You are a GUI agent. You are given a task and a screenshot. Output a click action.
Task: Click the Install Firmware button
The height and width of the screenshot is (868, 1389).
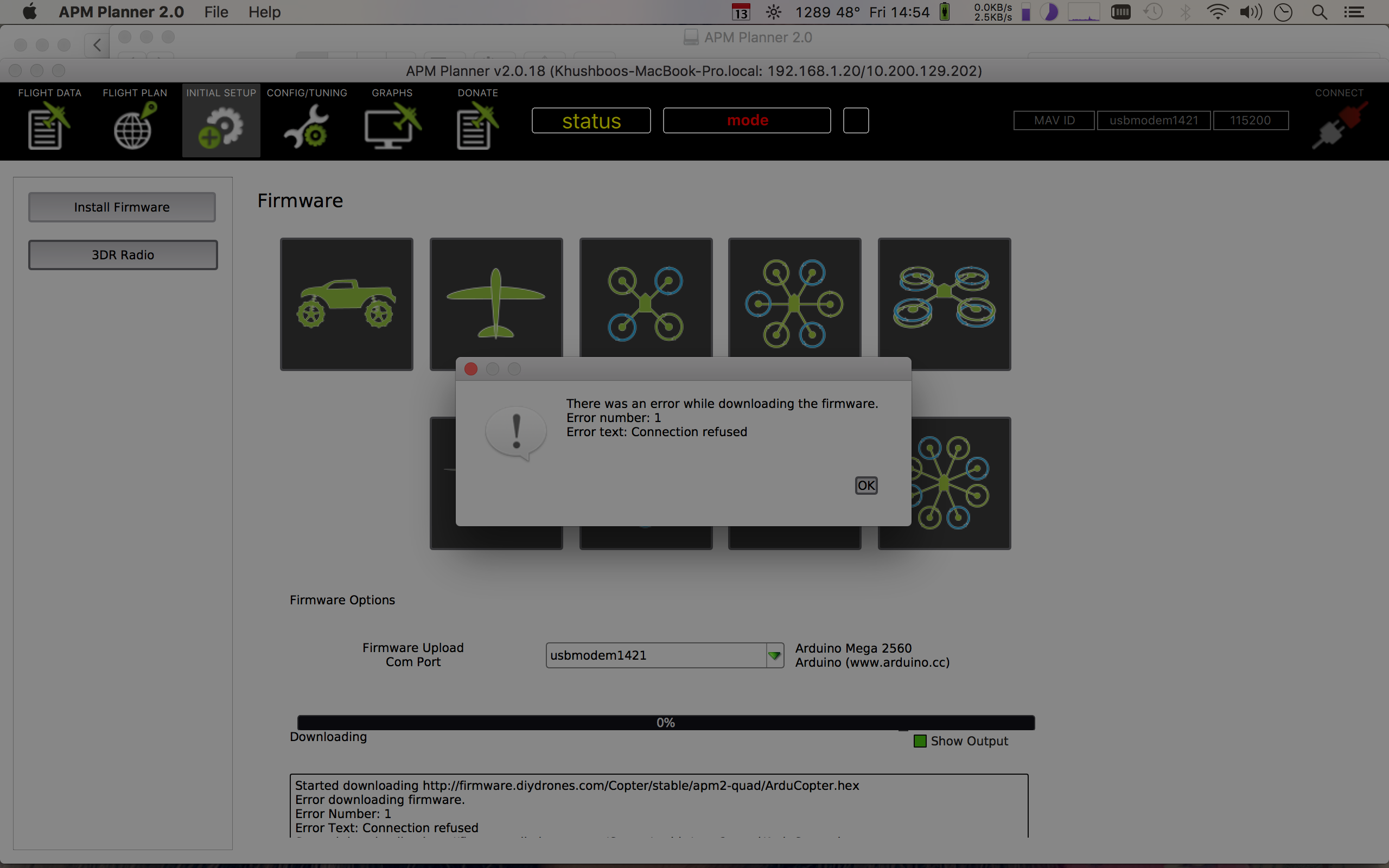(x=122, y=207)
